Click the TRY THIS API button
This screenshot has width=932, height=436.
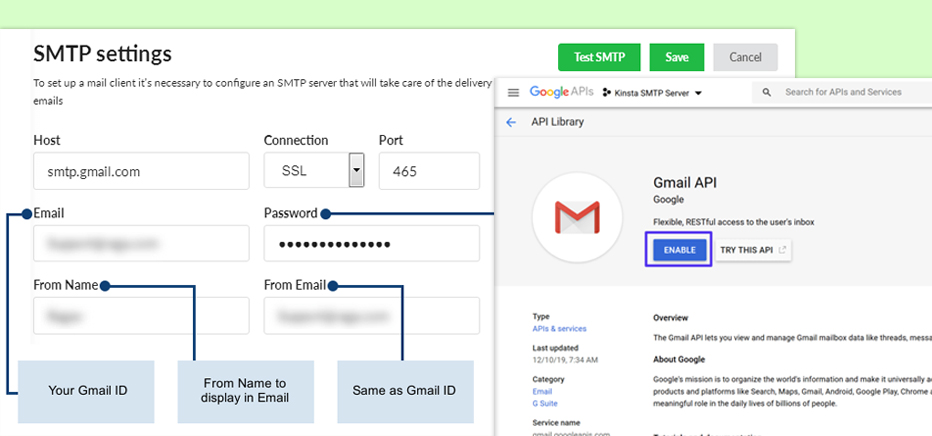click(752, 250)
